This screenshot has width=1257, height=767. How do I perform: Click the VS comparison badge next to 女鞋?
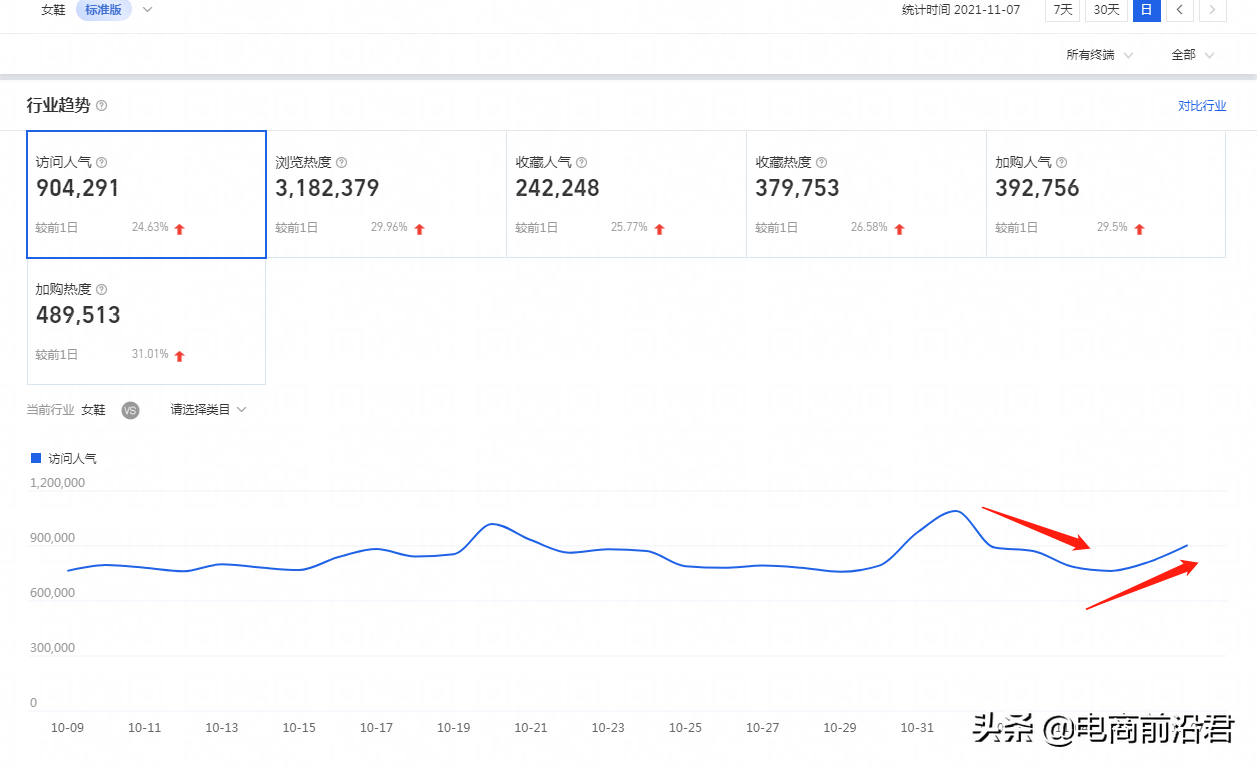(130, 410)
